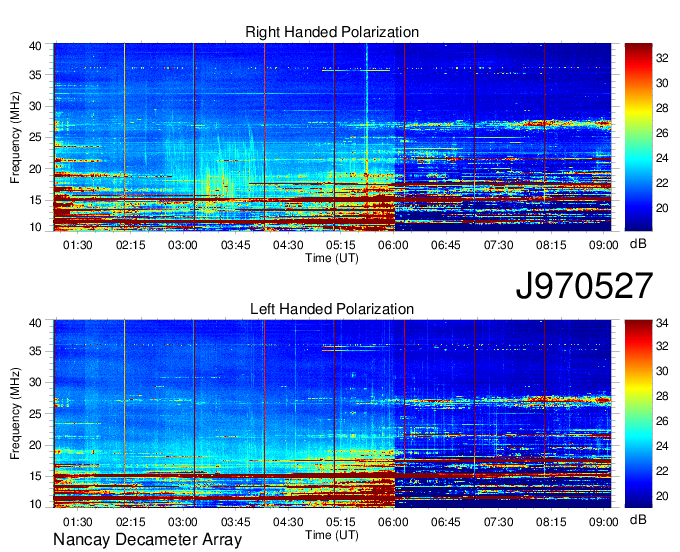Click the 30 MHz tick of the Right Handed plot
This screenshot has height=552, width=680.
pos(35,106)
